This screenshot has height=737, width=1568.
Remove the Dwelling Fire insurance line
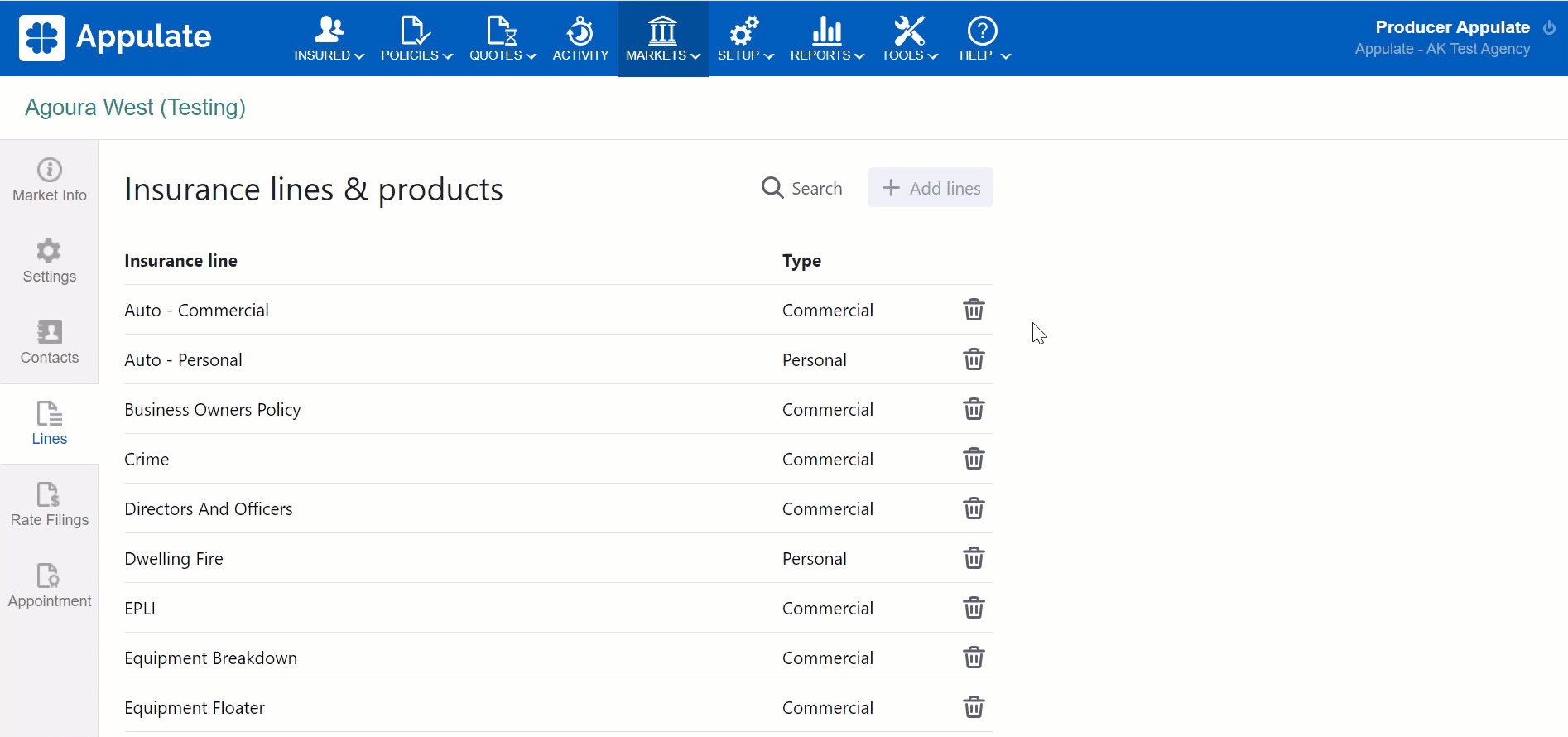coord(974,558)
